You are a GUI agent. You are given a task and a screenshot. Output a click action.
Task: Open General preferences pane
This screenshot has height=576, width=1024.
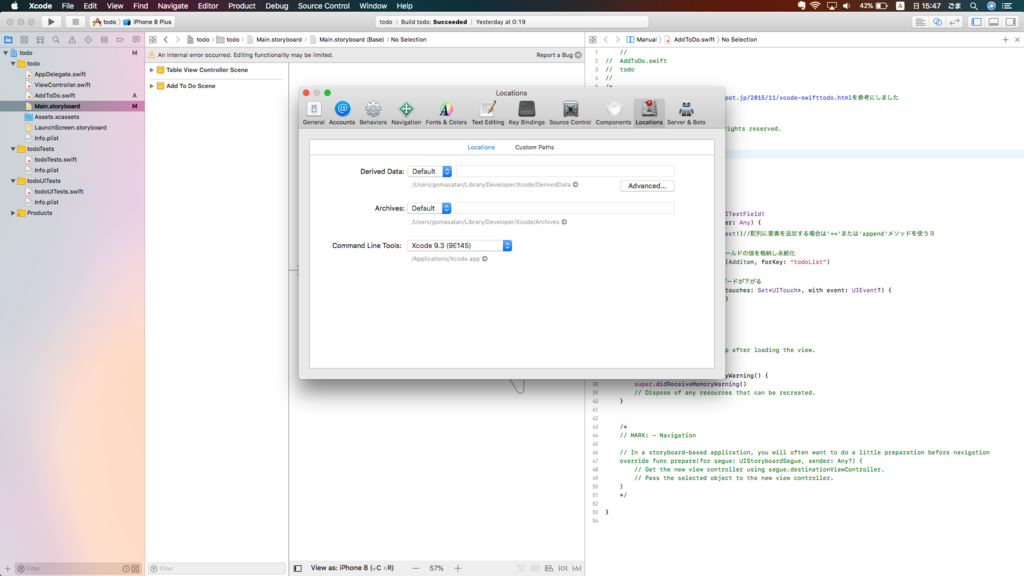(x=313, y=112)
